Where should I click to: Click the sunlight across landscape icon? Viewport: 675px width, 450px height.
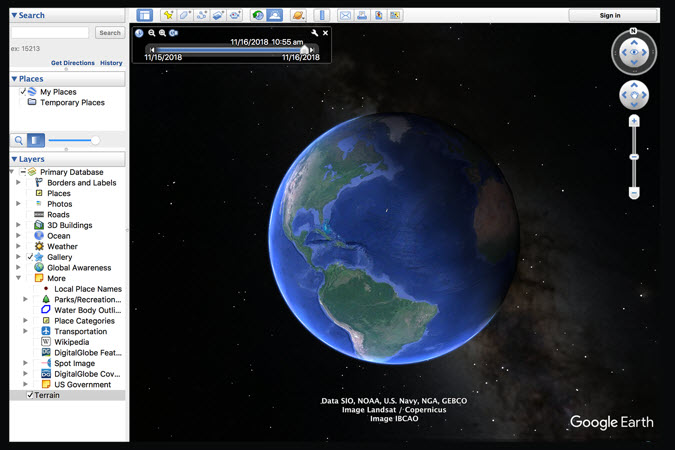click(274, 15)
